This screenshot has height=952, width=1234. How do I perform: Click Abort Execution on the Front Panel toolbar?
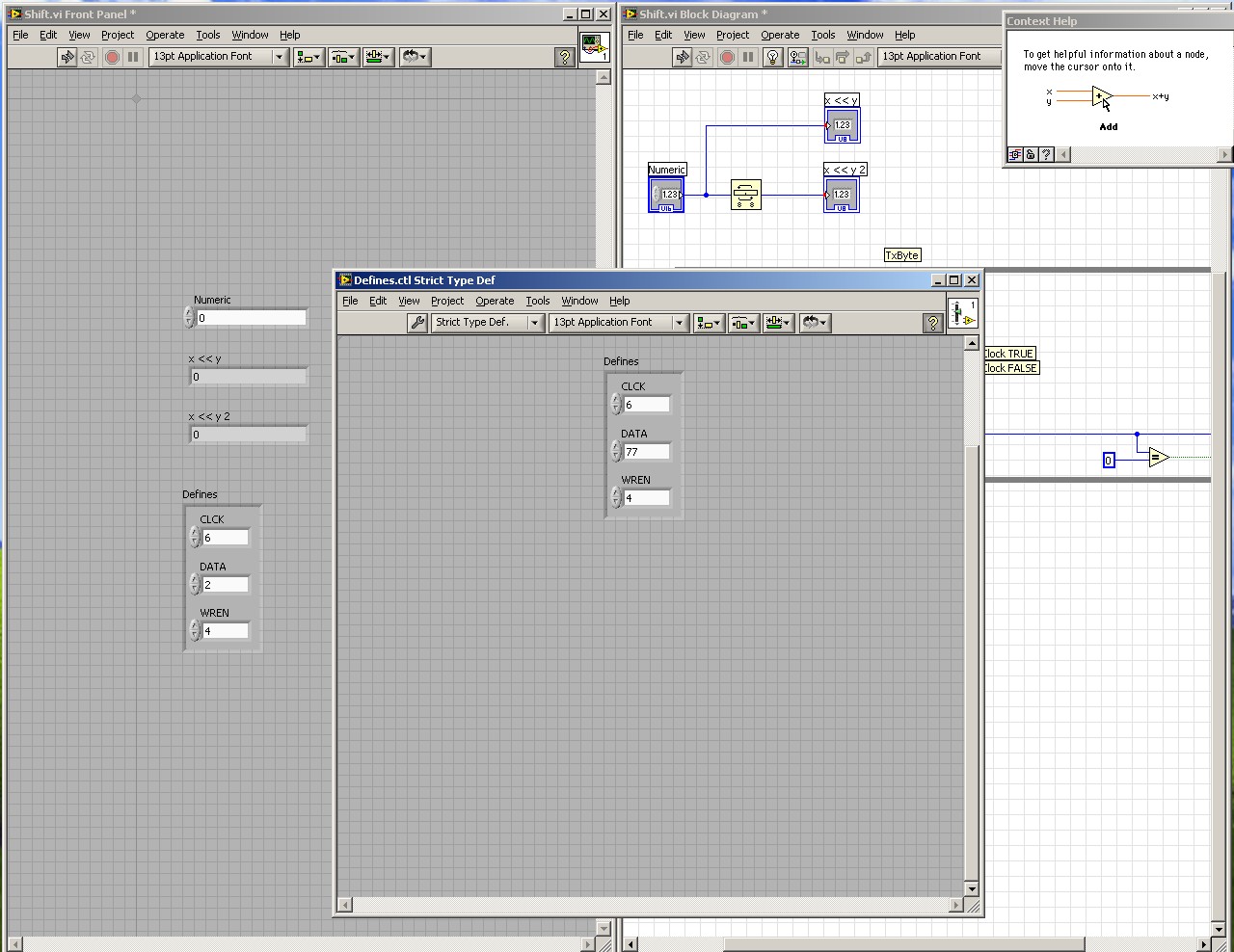tap(112, 57)
